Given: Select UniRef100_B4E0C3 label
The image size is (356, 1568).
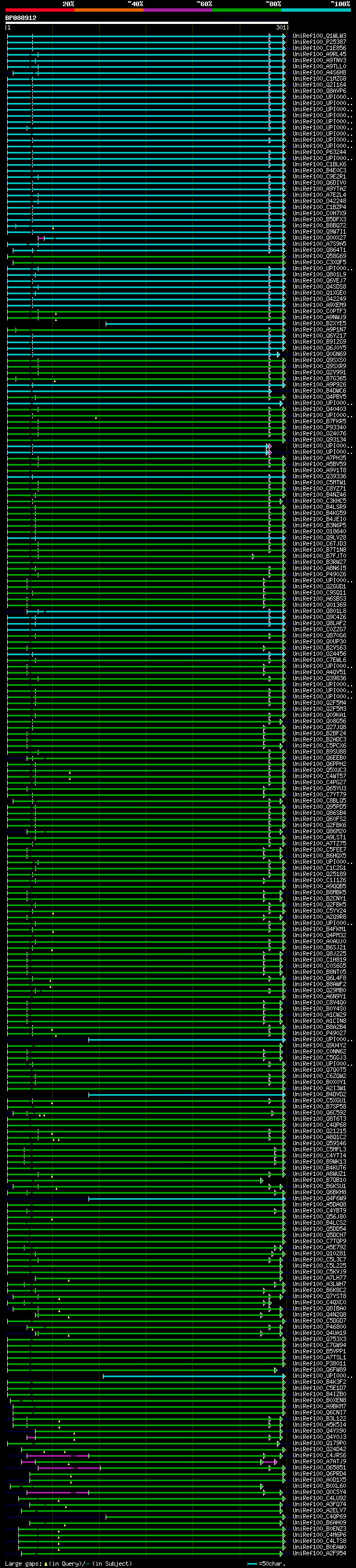Looking at the screenshot, I should (319, 170).
